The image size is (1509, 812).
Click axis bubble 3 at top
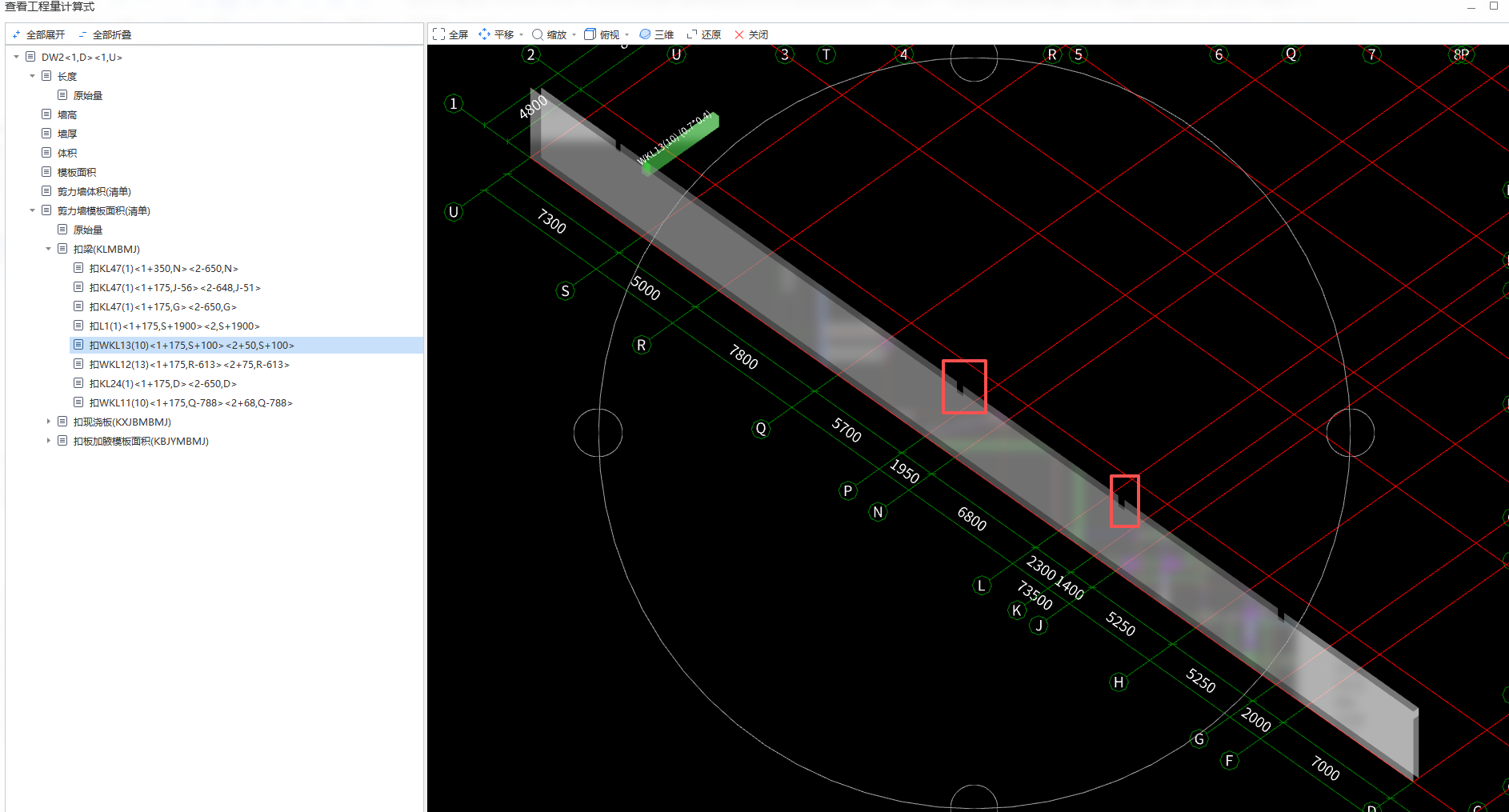coord(785,54)
